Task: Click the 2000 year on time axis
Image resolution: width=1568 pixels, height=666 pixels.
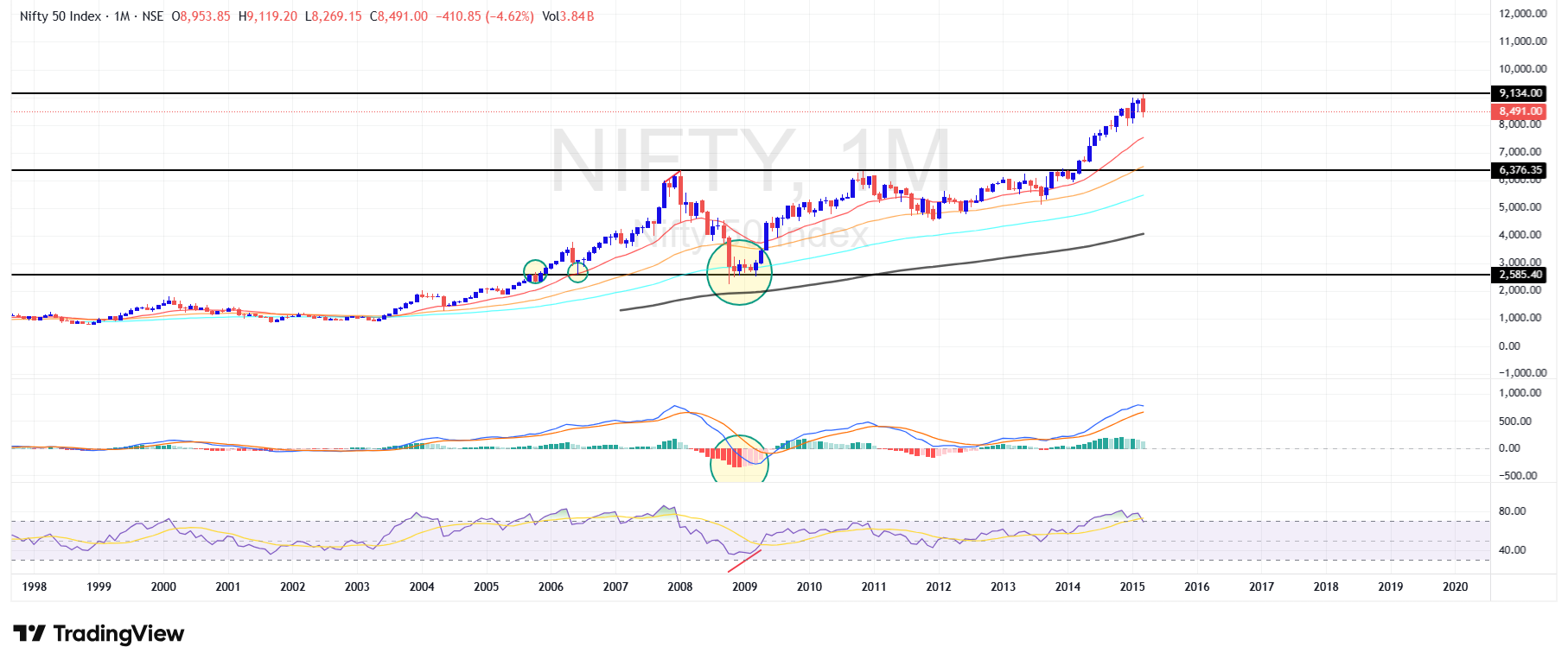Action: (x=163, y=587)
